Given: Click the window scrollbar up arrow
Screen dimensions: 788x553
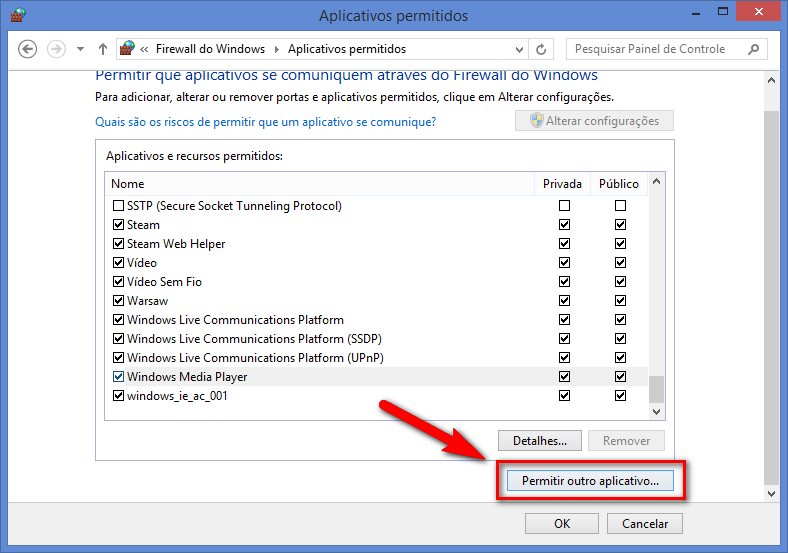Looking at the screenshot, I should click(x=771, y=80).
